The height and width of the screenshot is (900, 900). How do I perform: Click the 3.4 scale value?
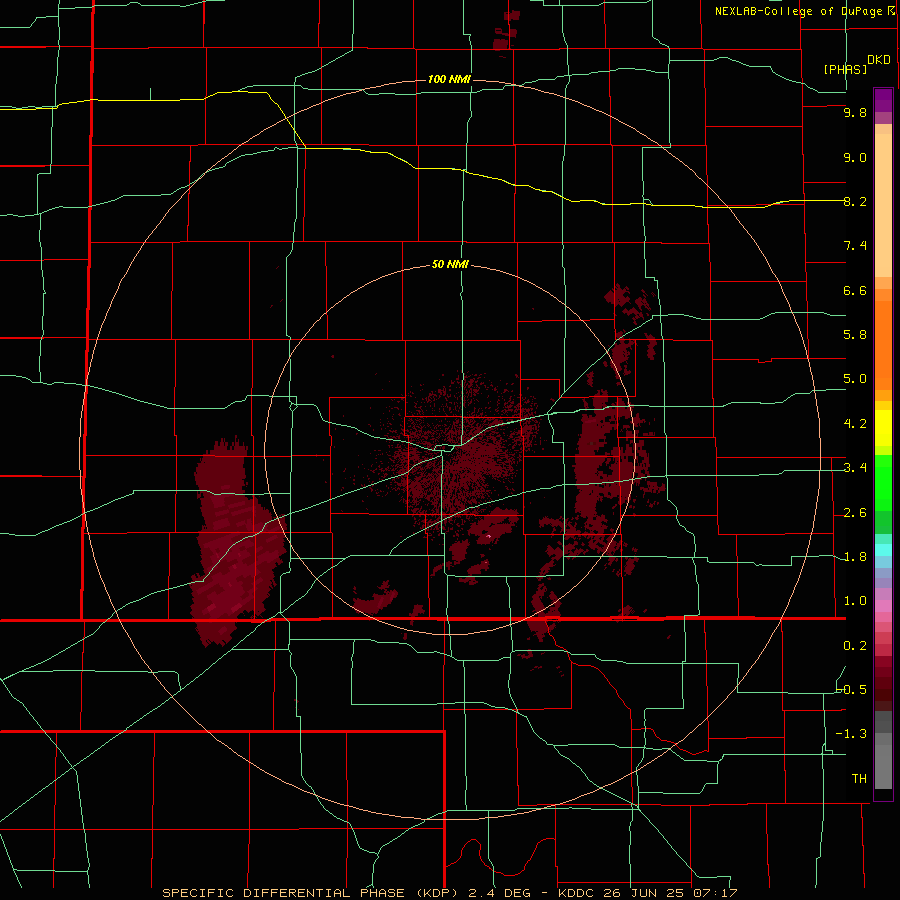[855, 468]
